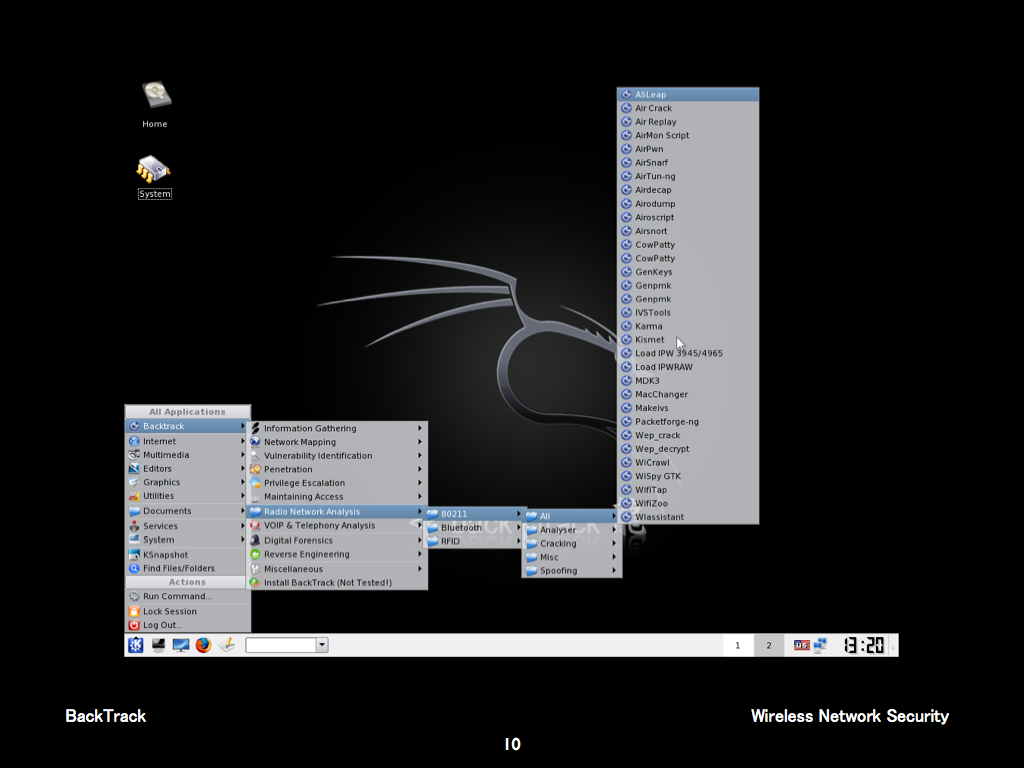Click the taskbar clock
This screenshot has height=768, width=1024.
point(863,645)
